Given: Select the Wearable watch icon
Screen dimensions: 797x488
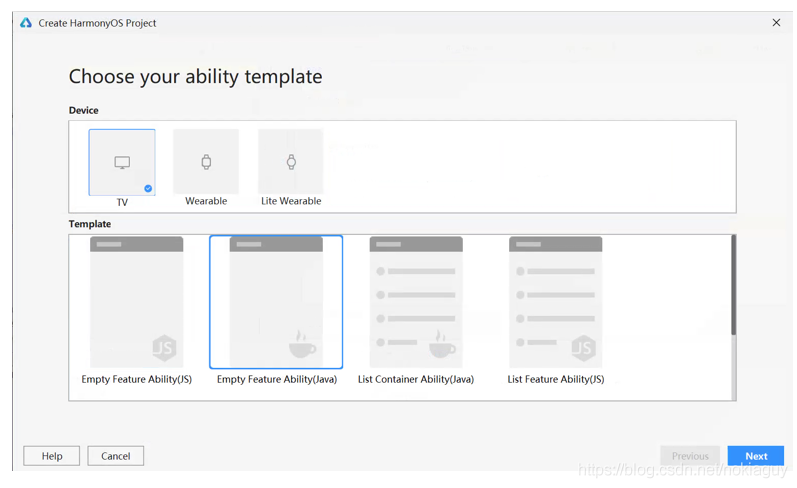Looking at the screenshot, I should 206,162.
